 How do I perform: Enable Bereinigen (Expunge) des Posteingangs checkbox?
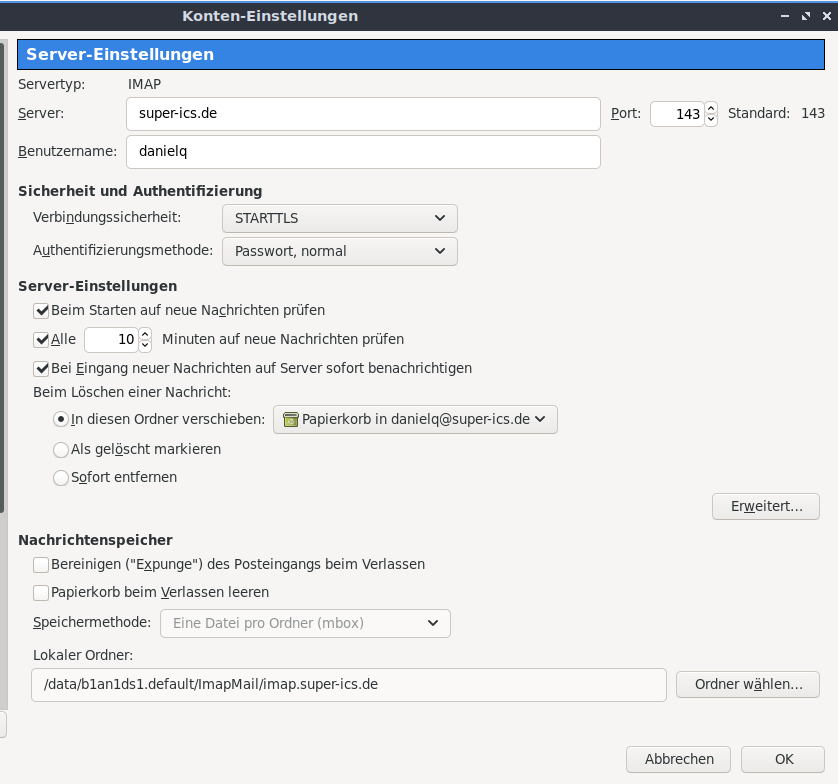pos(41,564)
